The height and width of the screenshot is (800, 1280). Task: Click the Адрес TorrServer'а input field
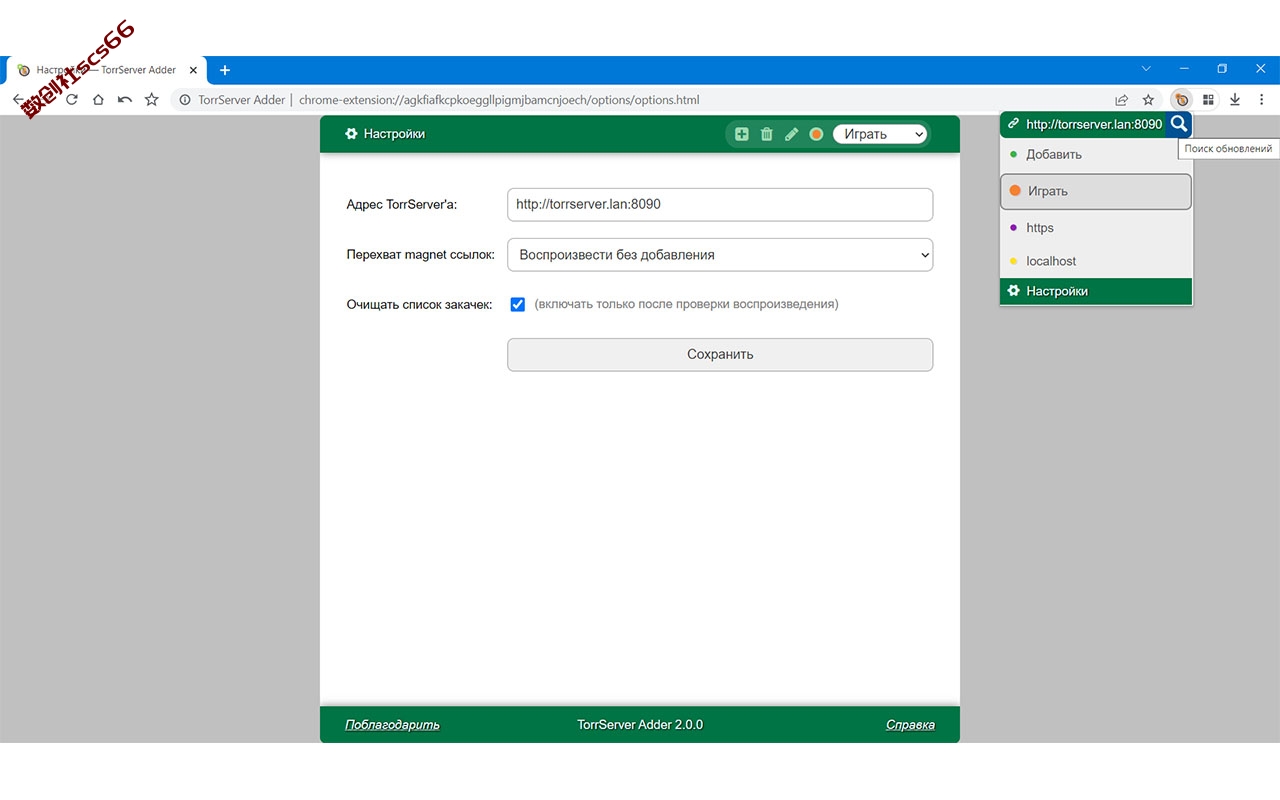720,204
